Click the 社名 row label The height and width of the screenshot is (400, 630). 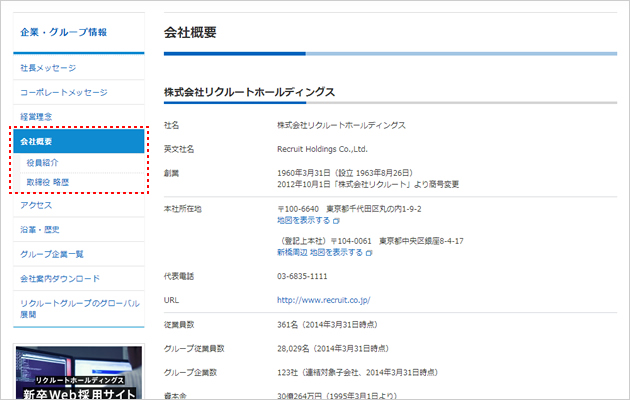point(171,125)
